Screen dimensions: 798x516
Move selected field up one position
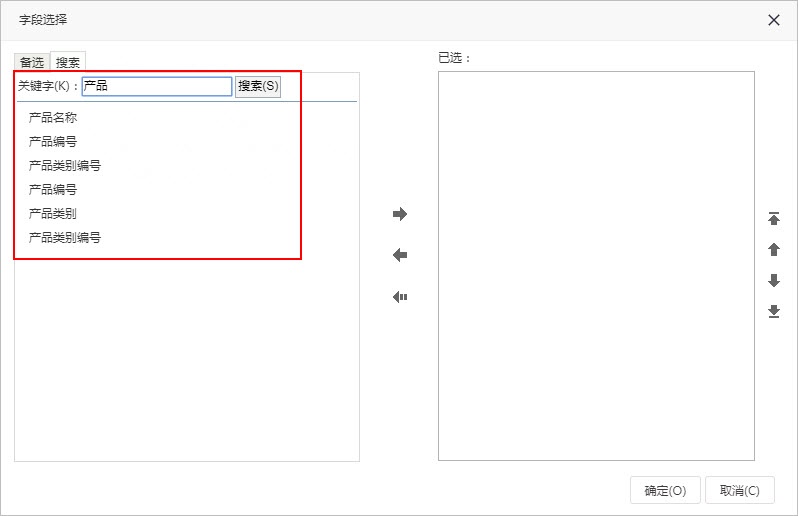[774, 249]
